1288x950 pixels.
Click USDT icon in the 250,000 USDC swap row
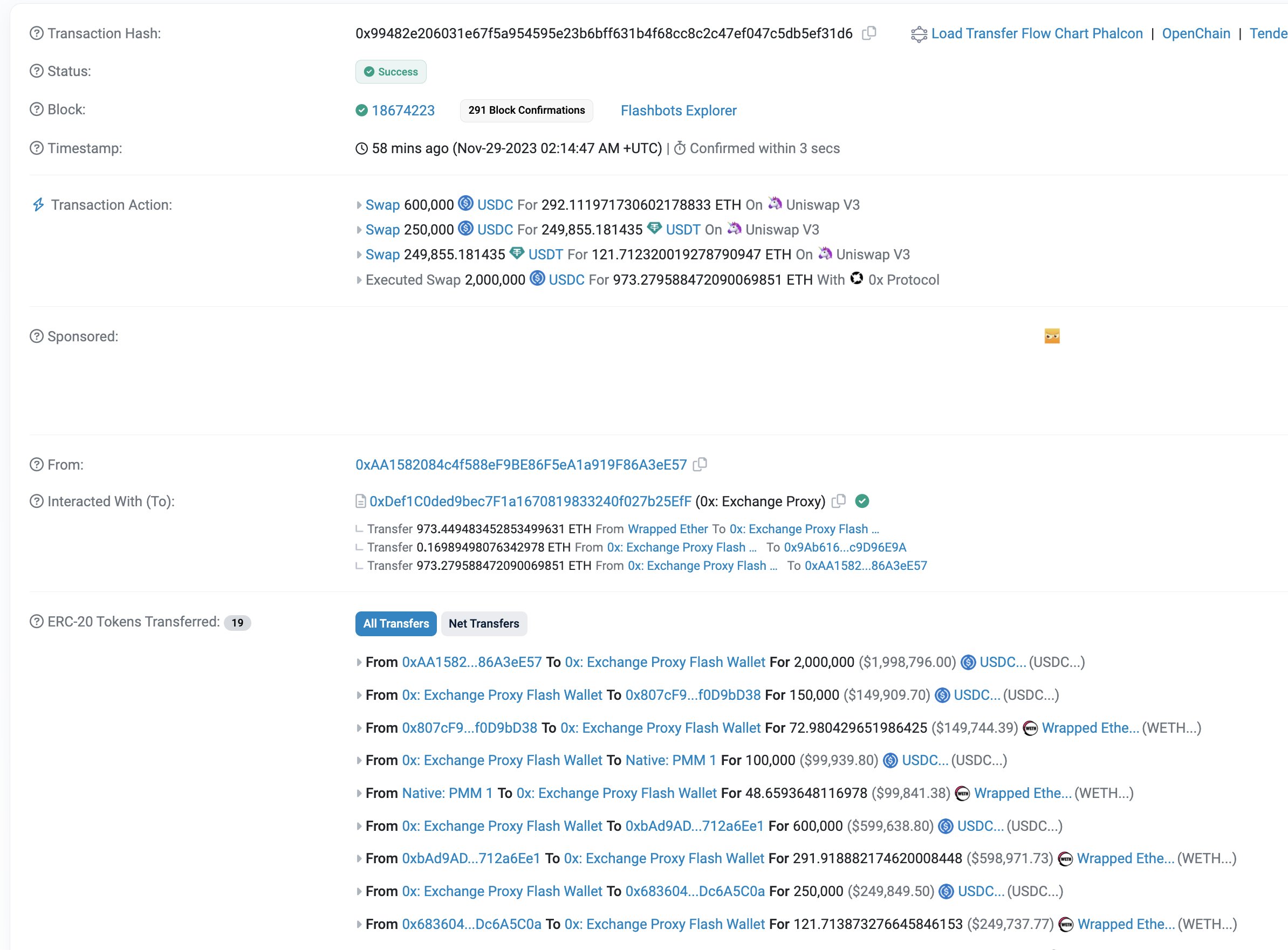tap(654, 228)
